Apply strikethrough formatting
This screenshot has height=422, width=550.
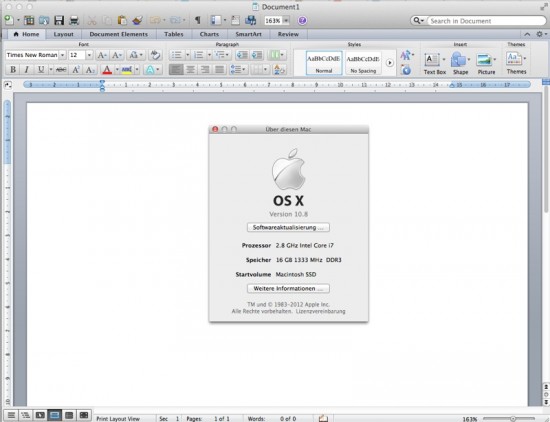(x=61, y=69)
